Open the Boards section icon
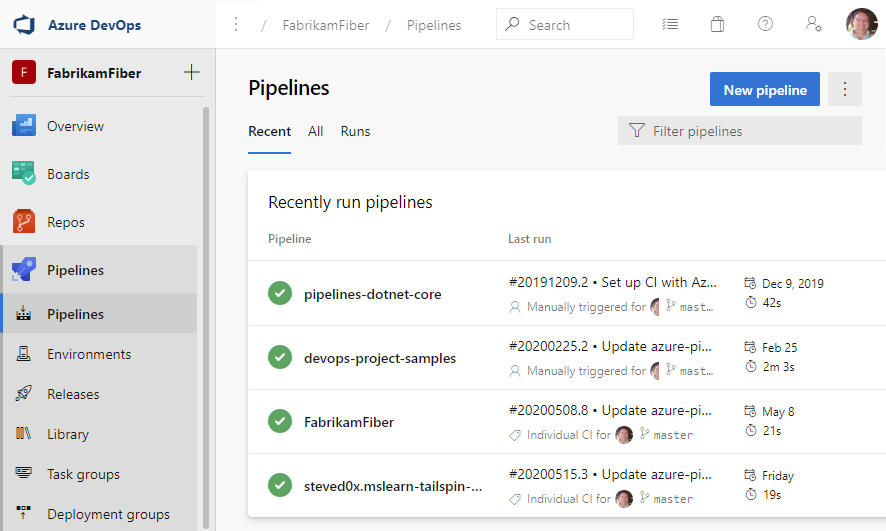The height and width of the screenshot is (531, 886). click(x=24, y=173)
